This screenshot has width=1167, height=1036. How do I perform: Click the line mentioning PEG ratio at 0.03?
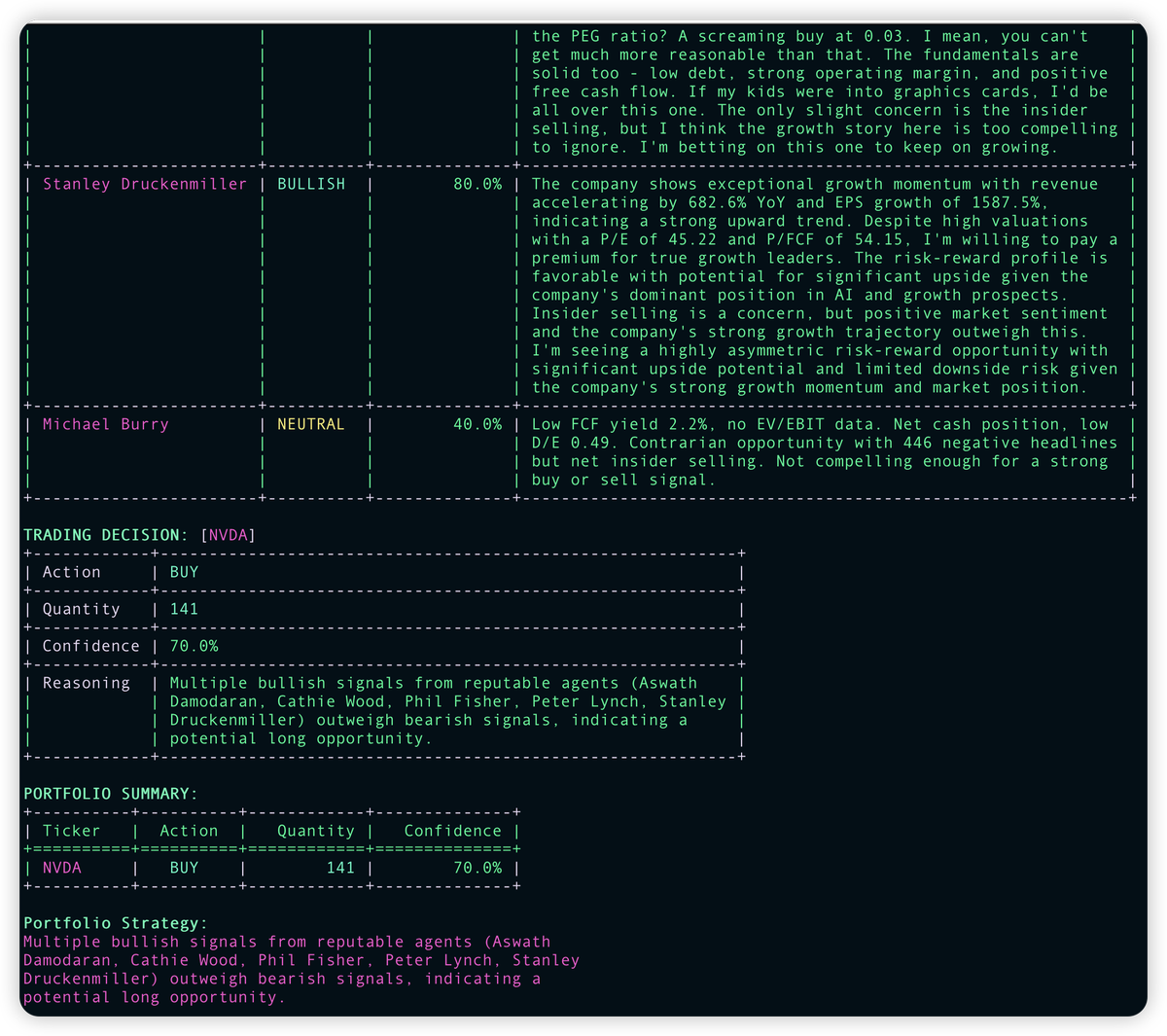click(810, 36)
